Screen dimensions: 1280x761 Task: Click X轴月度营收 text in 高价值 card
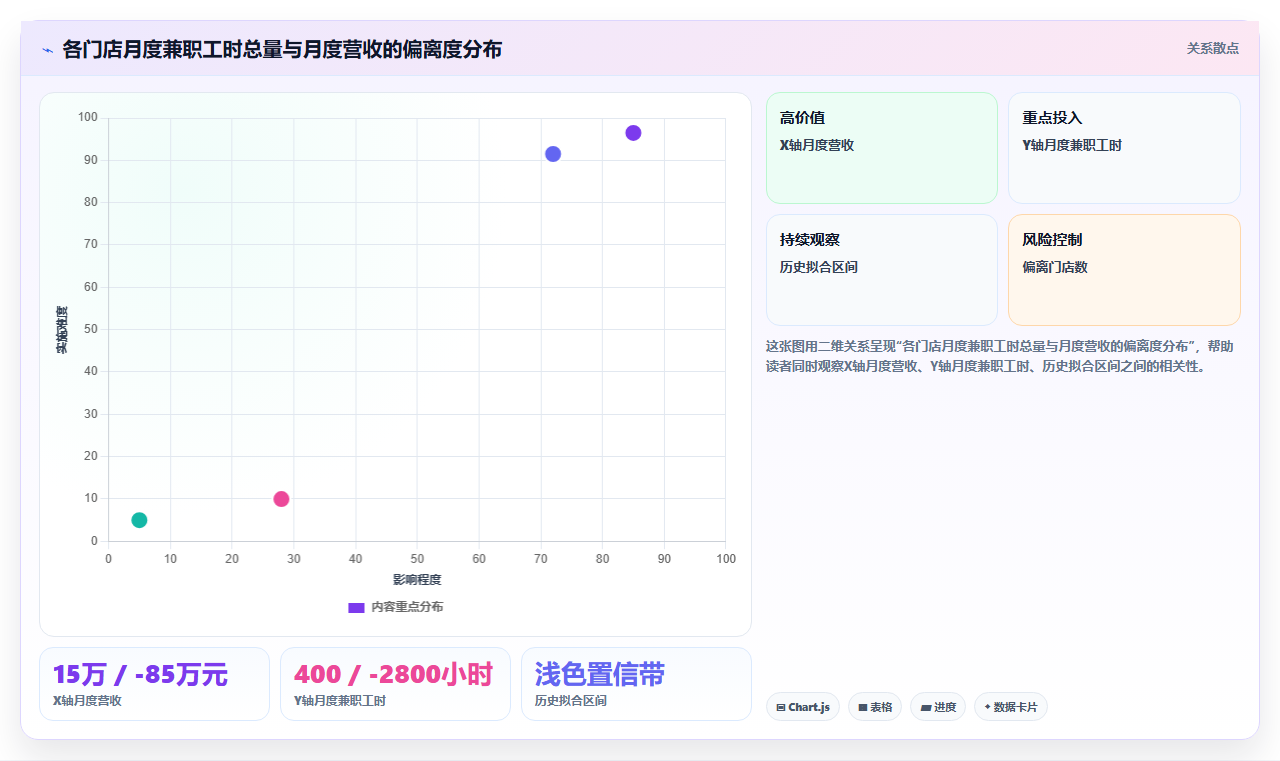point(817,145)
